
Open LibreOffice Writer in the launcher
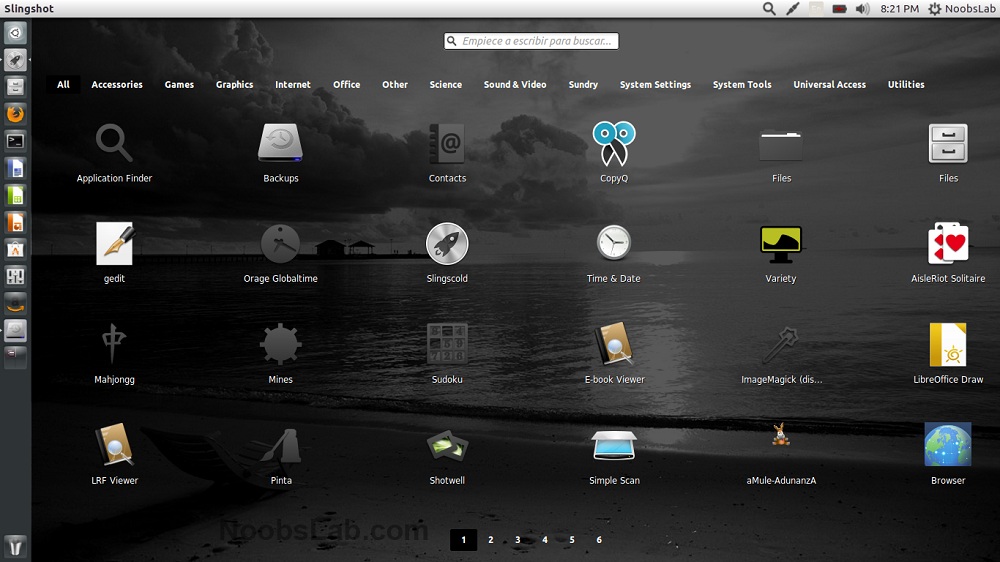coord(15,168)
